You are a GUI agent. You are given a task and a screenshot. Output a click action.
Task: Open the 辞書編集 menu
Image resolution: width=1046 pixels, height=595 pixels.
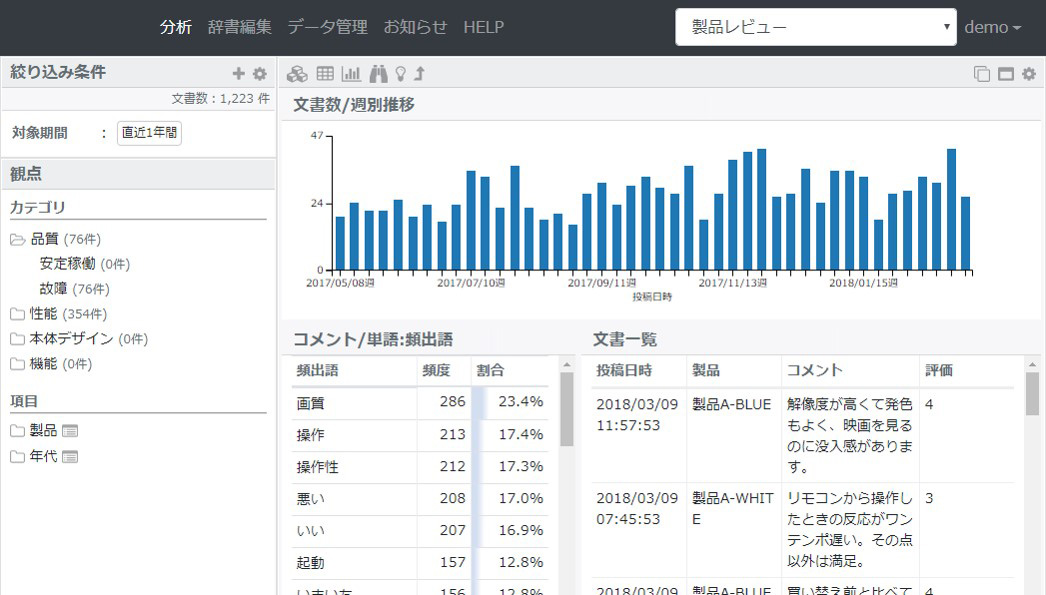239,27
